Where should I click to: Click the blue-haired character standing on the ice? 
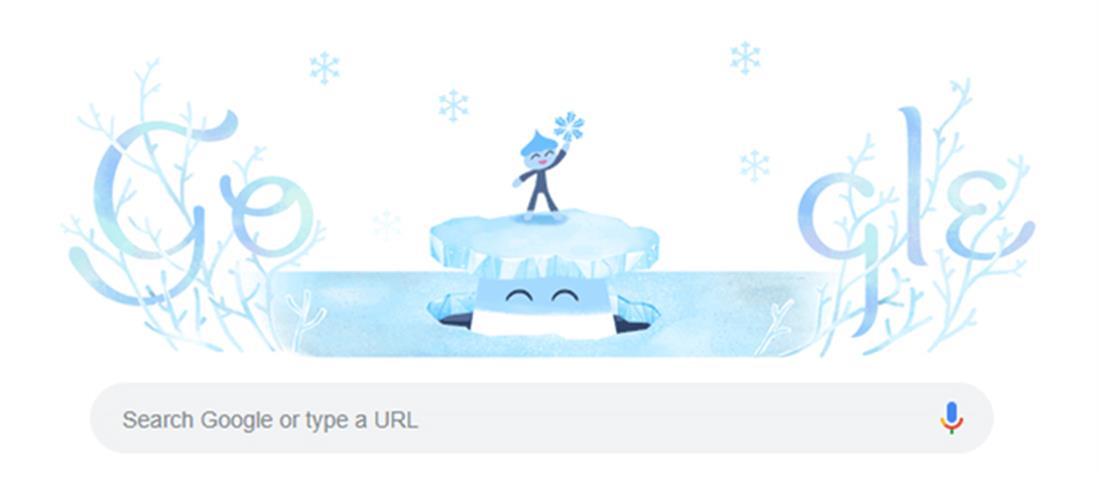pyautogui.click(x=540, y=174)
